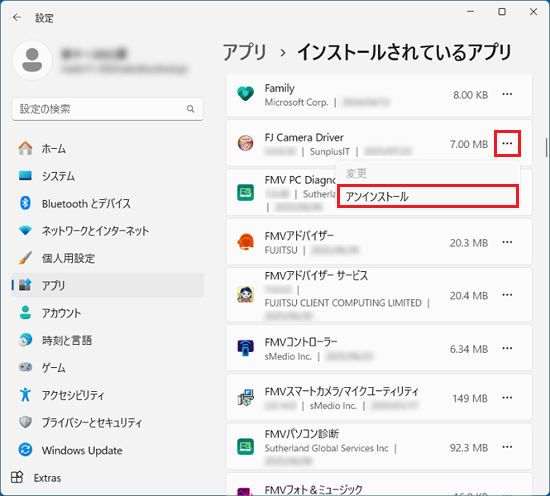Open FMVパソコン診断 options menu
550x496 pixels.
pos(507,447)
